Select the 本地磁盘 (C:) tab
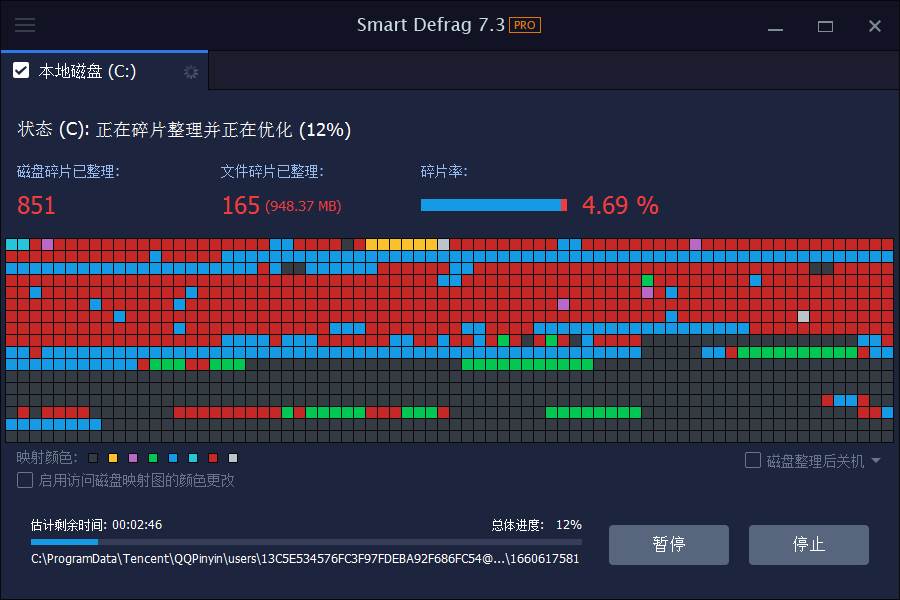This screenshot has height=600, width=900. [88, 71]
